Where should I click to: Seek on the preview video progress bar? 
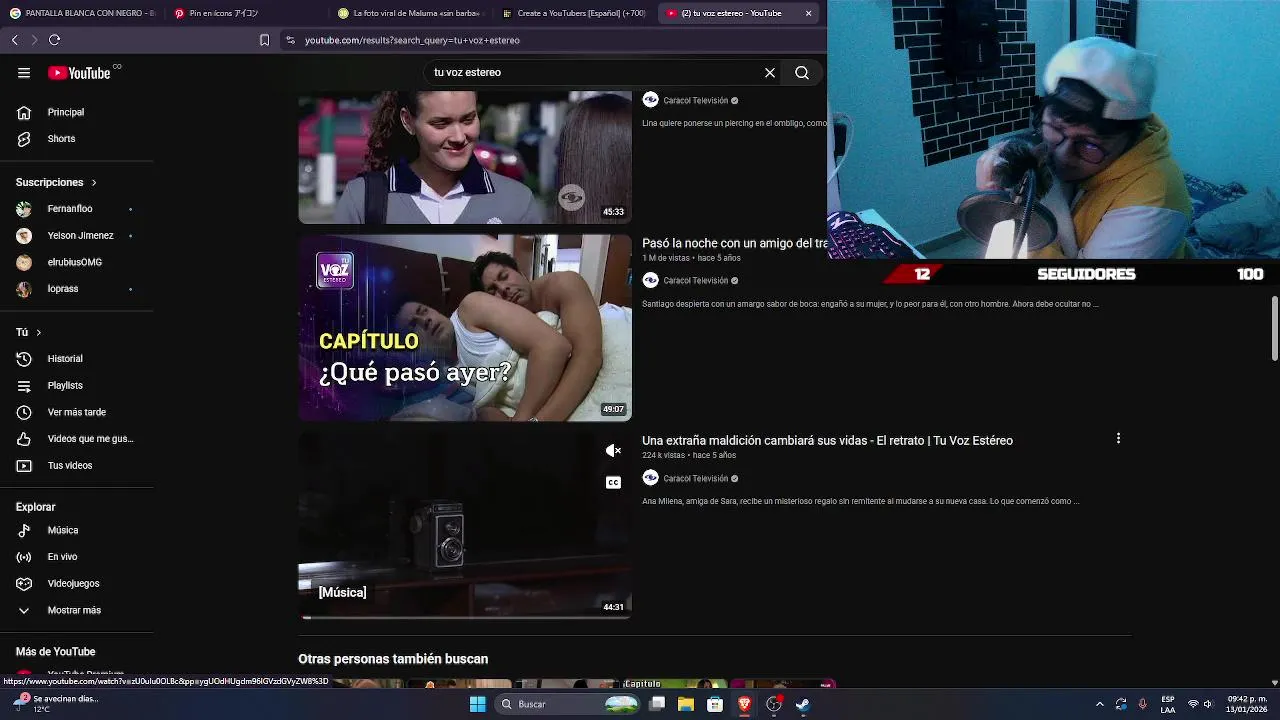465,617
